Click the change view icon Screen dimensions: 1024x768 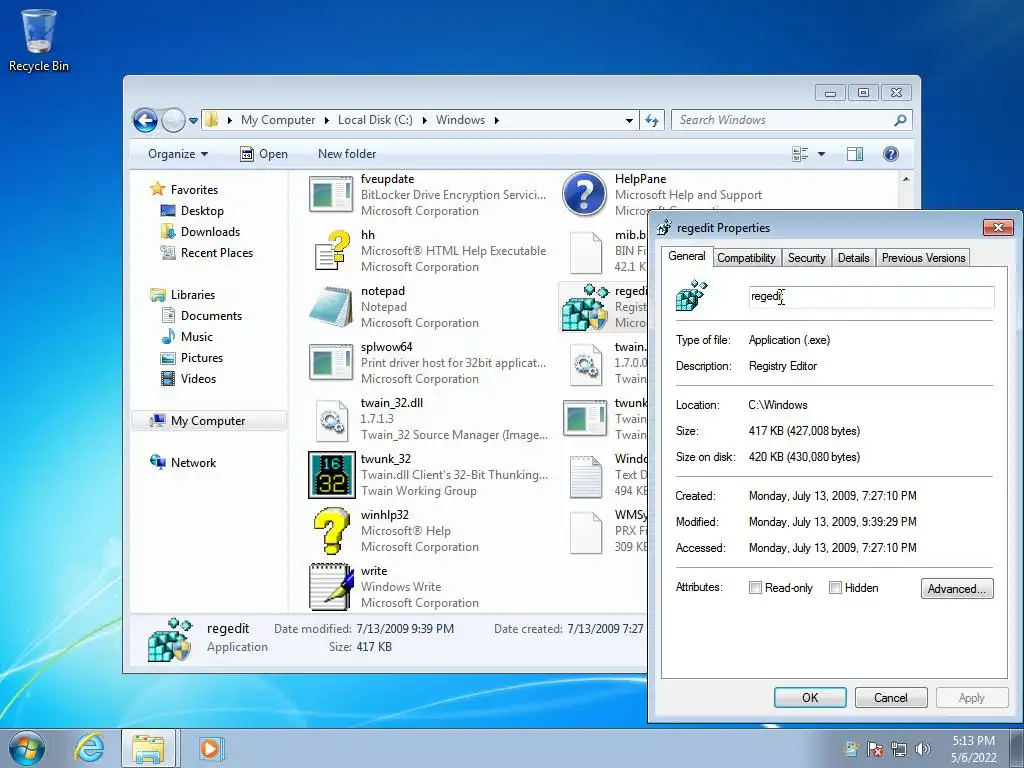[800, 154]
